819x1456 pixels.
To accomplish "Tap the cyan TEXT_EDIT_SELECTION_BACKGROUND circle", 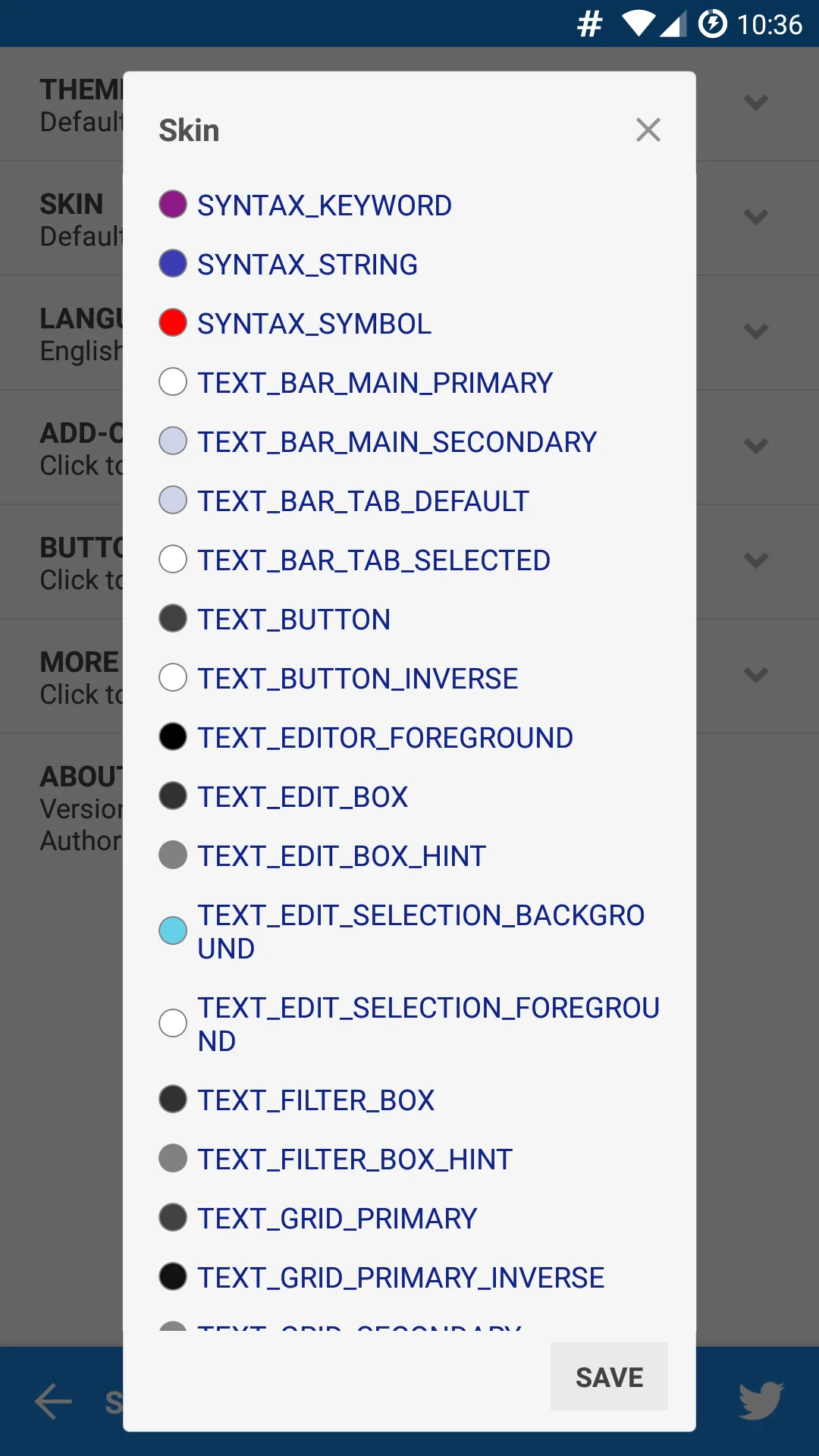I will pos(173,930).
